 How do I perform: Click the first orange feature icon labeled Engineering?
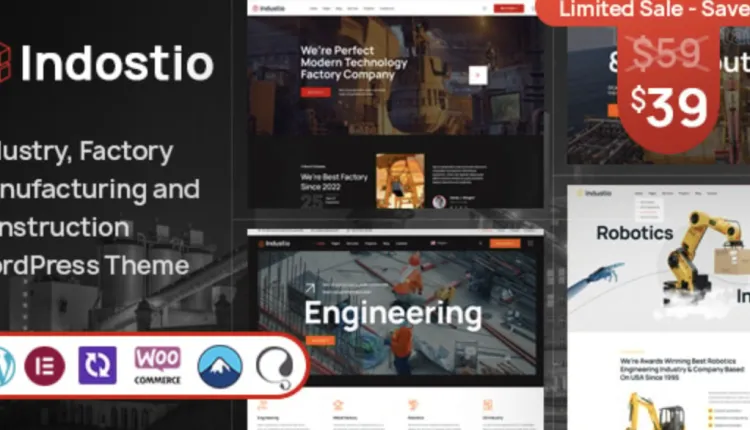click(262, 406)
